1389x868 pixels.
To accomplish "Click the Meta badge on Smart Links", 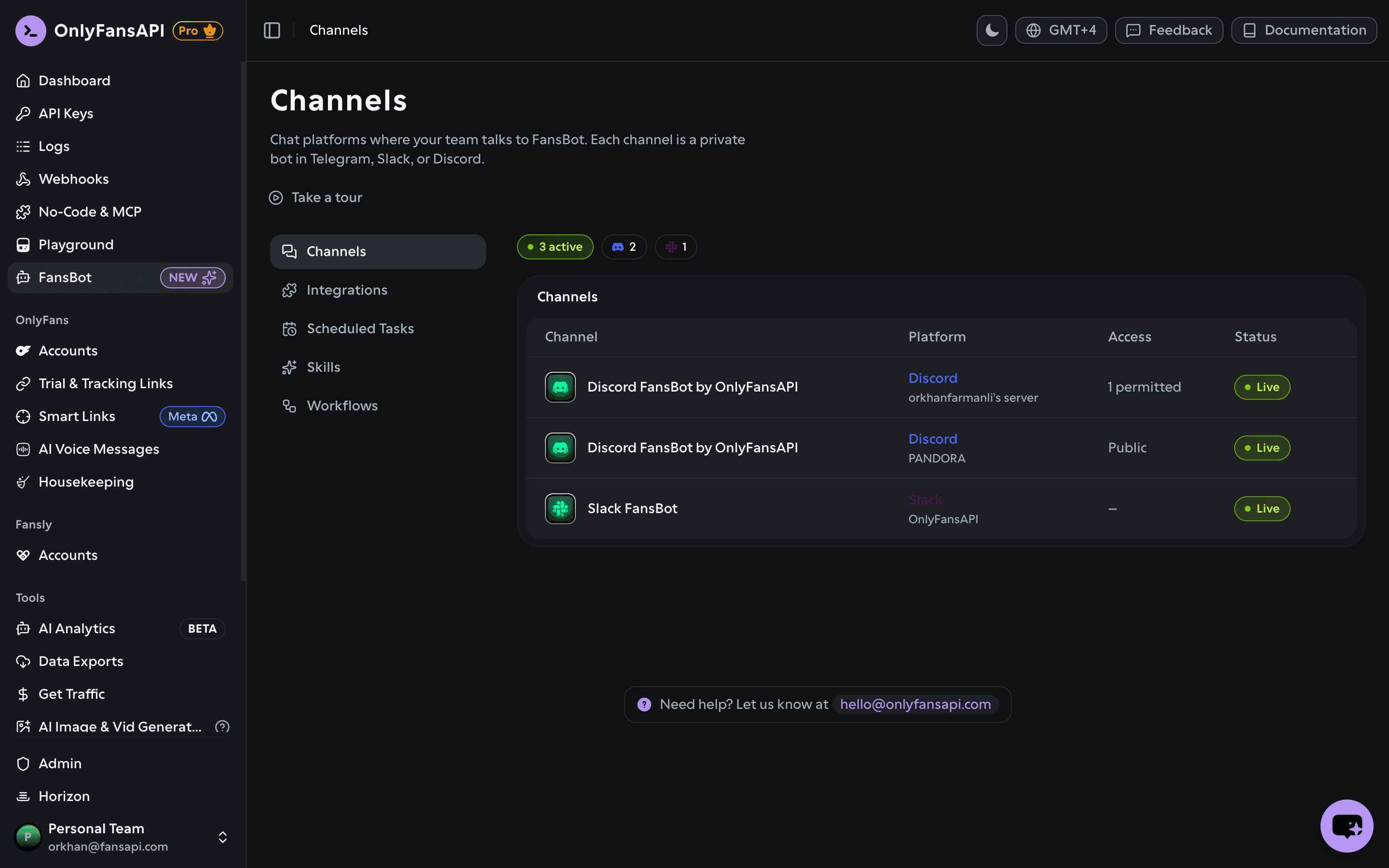I will (192, 416).
